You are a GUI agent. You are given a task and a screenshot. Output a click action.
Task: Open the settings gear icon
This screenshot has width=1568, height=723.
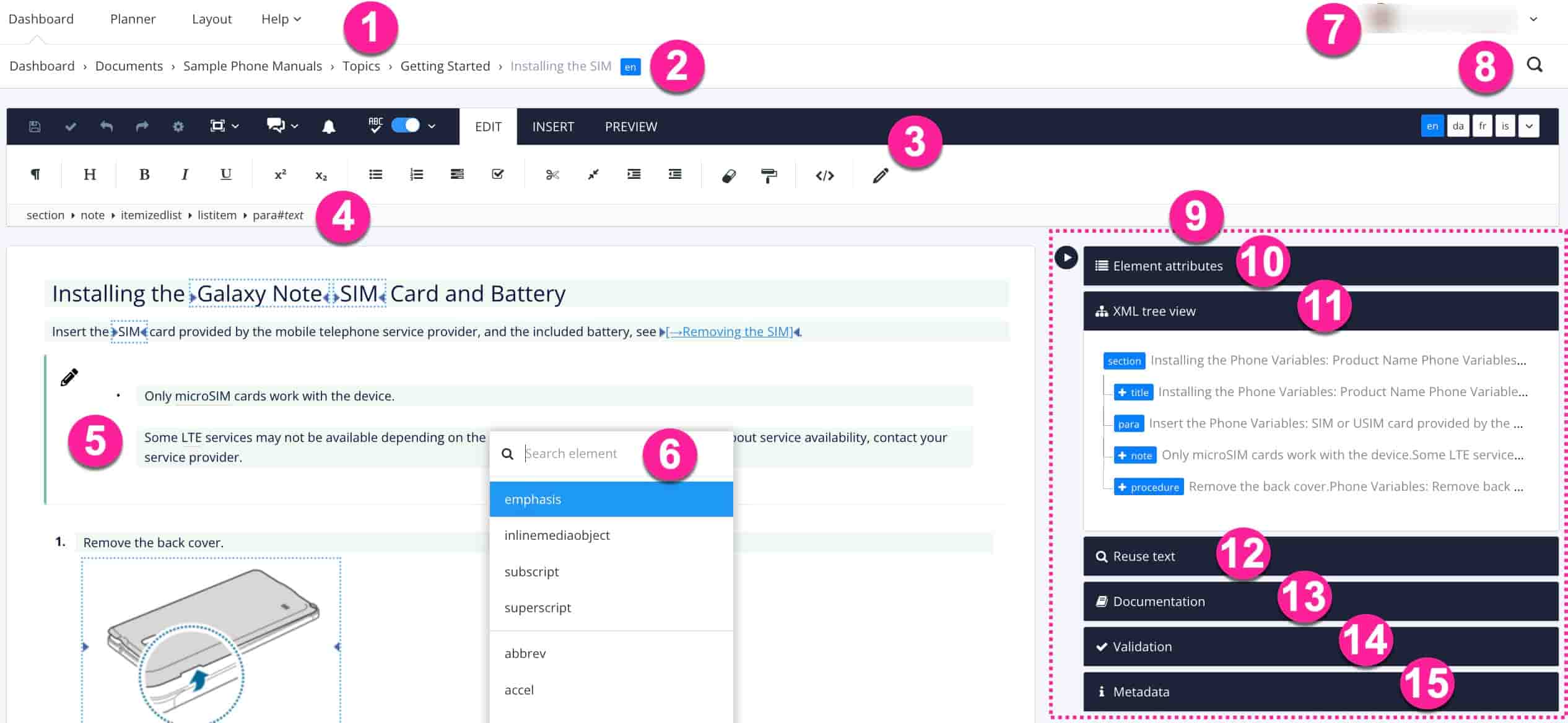(178, 126)
